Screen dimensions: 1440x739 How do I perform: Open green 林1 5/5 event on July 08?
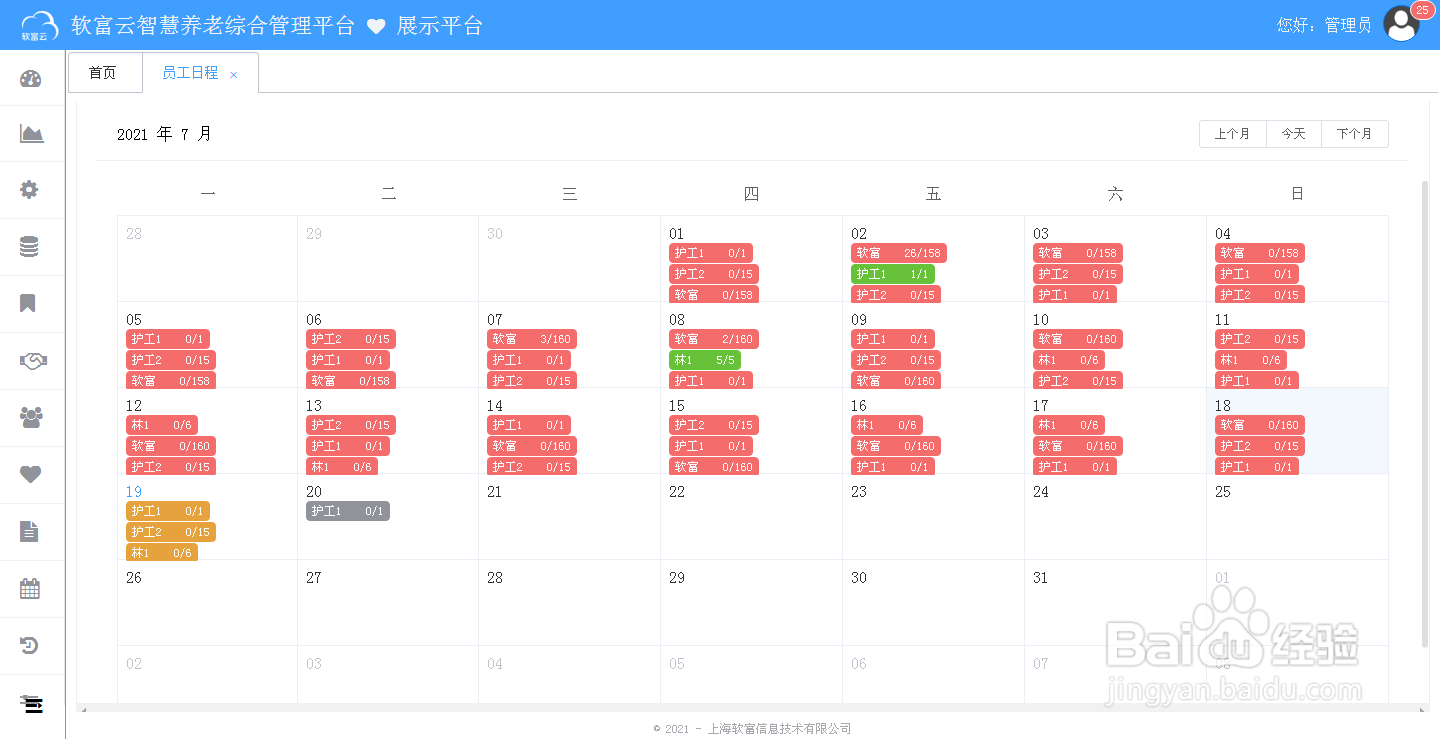705,360
